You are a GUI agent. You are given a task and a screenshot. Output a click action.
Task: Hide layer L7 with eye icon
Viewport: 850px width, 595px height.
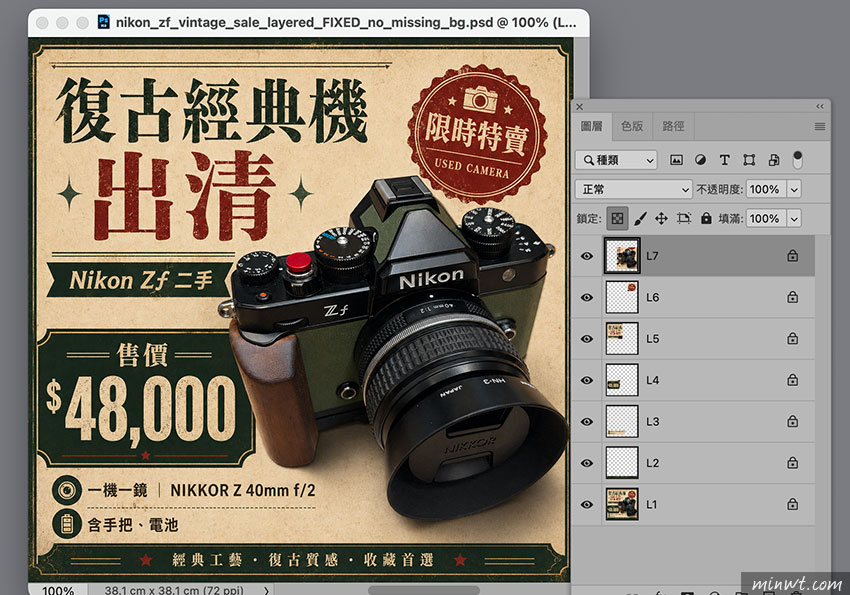[x=587, y=256]
